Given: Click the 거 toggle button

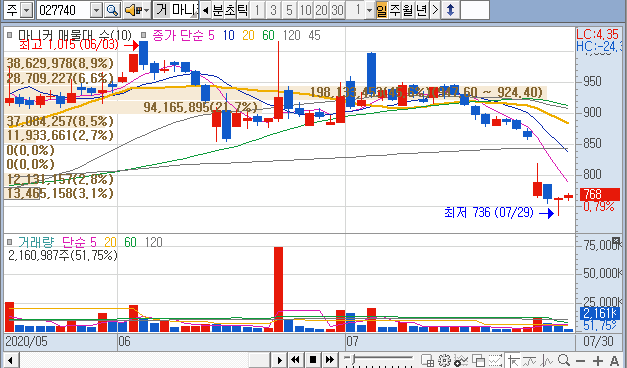Looking at the screenshot, I should [x=162, y=10].
